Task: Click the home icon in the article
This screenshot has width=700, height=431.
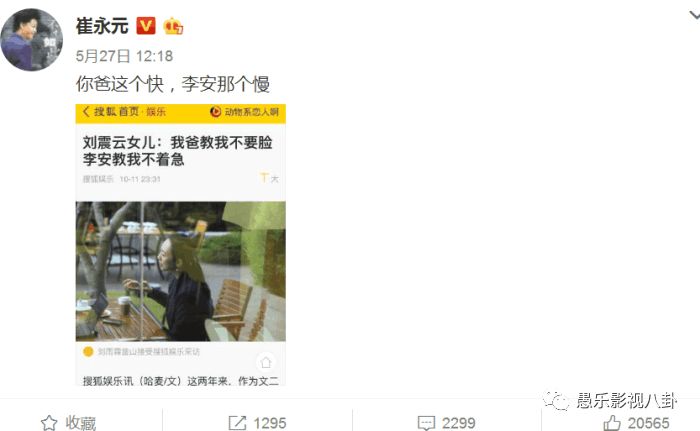Action: point(266,362)
